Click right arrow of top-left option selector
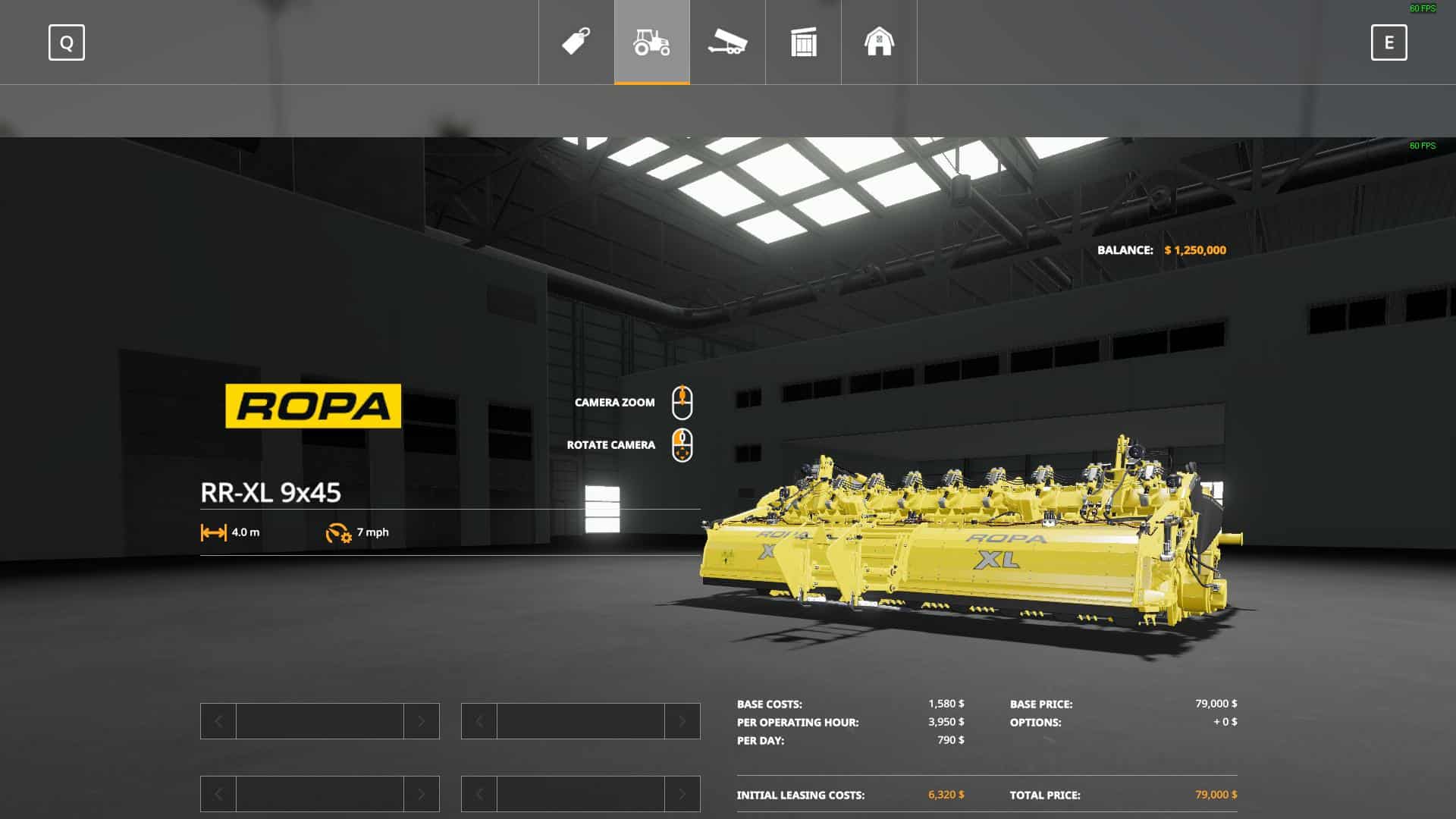Screen dimensions: 1456x819 click(x=422, y=721)
